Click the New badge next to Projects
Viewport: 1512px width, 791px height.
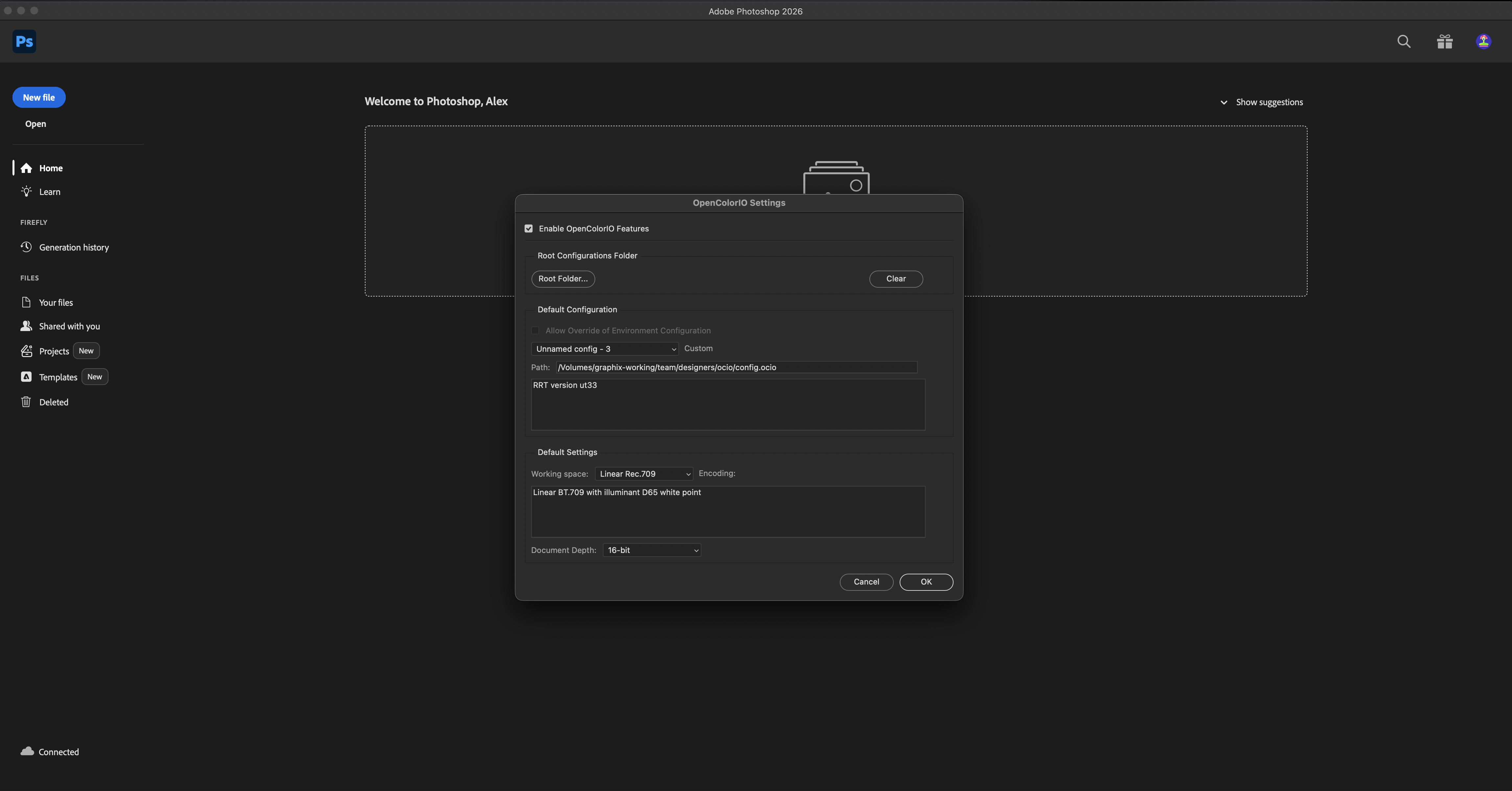point(86,350)
